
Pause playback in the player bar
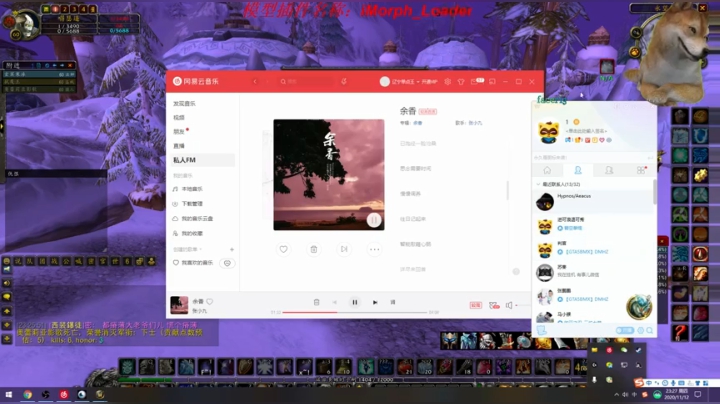click(354, 302)
